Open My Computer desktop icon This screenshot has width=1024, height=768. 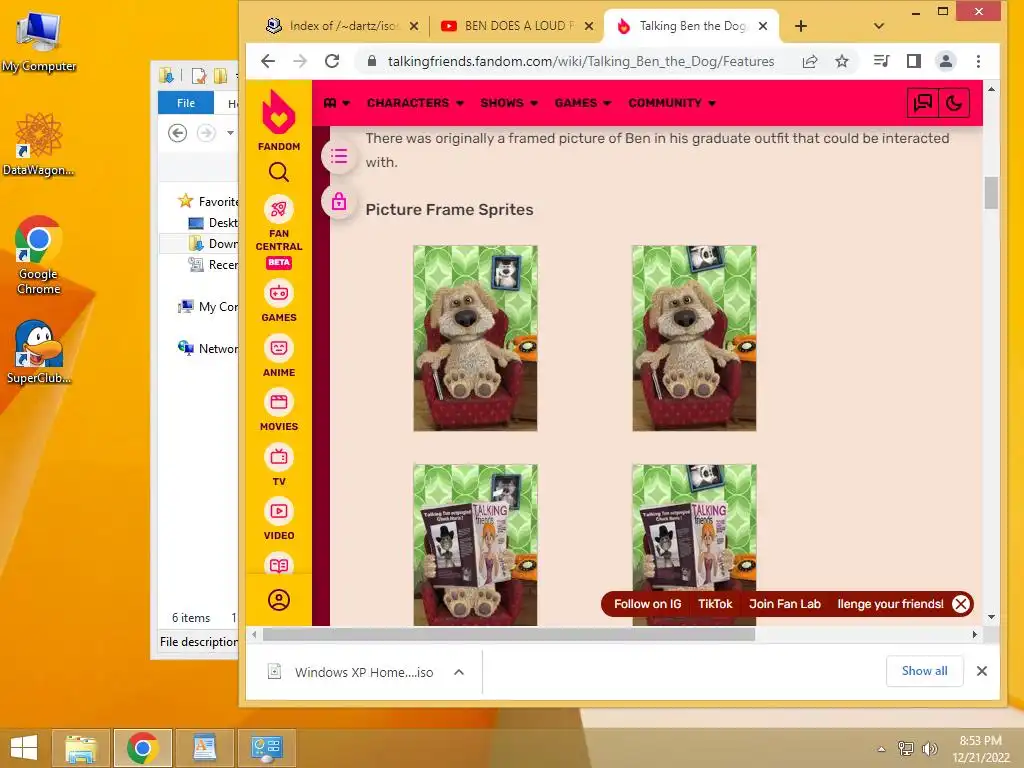coord(39,42)
